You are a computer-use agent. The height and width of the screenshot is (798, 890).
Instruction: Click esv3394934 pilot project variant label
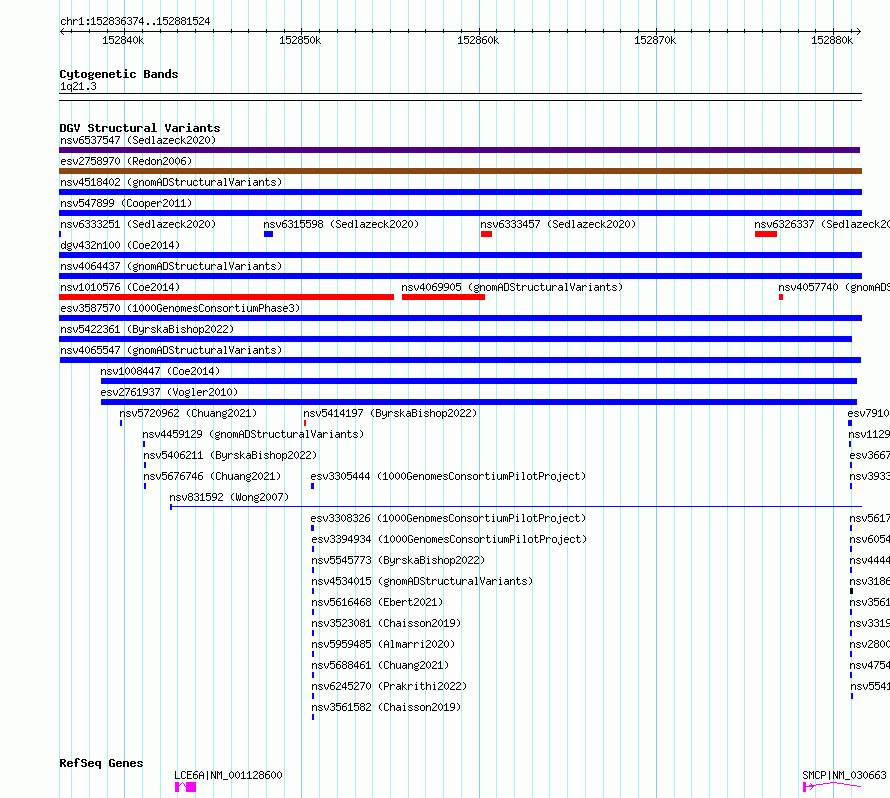[x=449, y=539]
